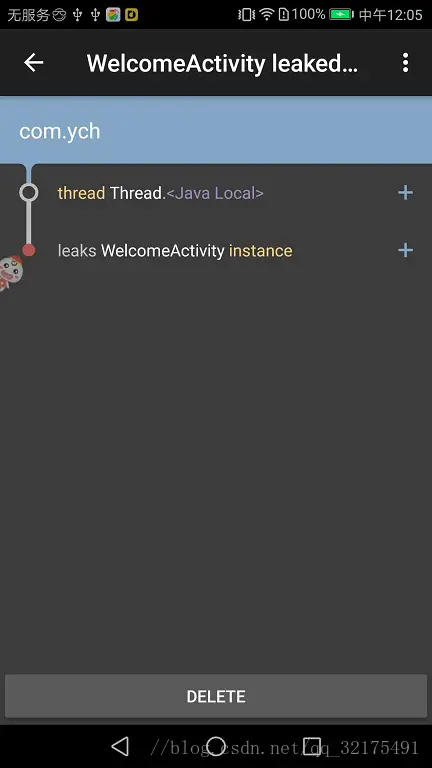The image size is (432, 768).
Task: Tap the colorful app notification icon
Action: (x=113, y=15)
